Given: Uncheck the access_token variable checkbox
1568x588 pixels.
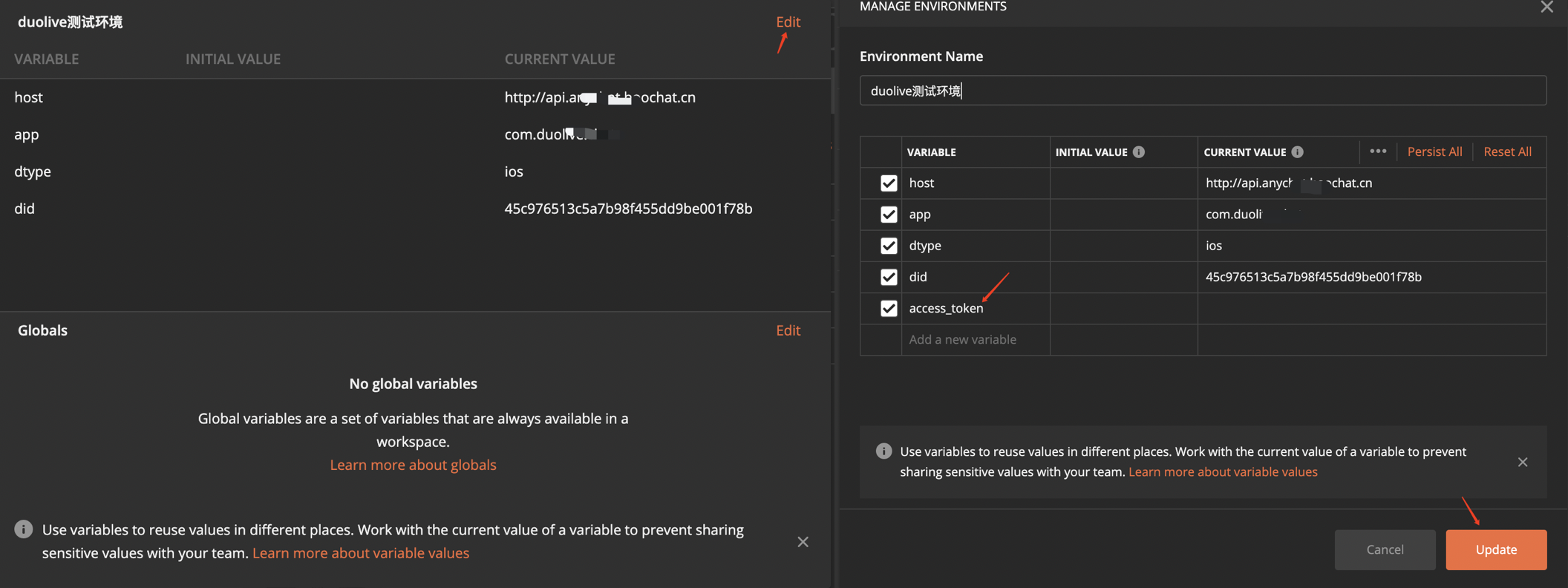Looking at the screenshot, I should pos(889,308).
